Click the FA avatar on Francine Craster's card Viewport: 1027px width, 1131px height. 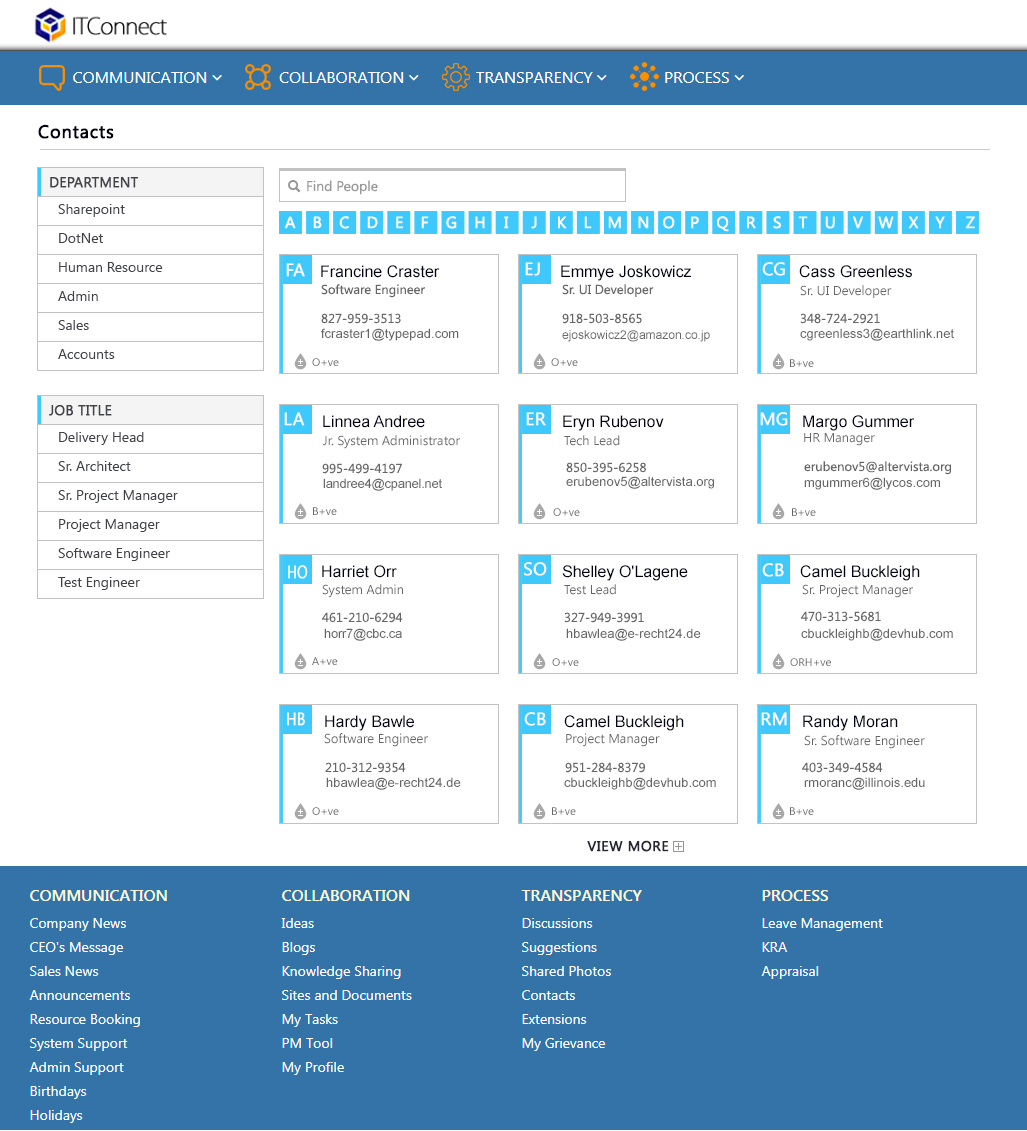click(296, 270)
